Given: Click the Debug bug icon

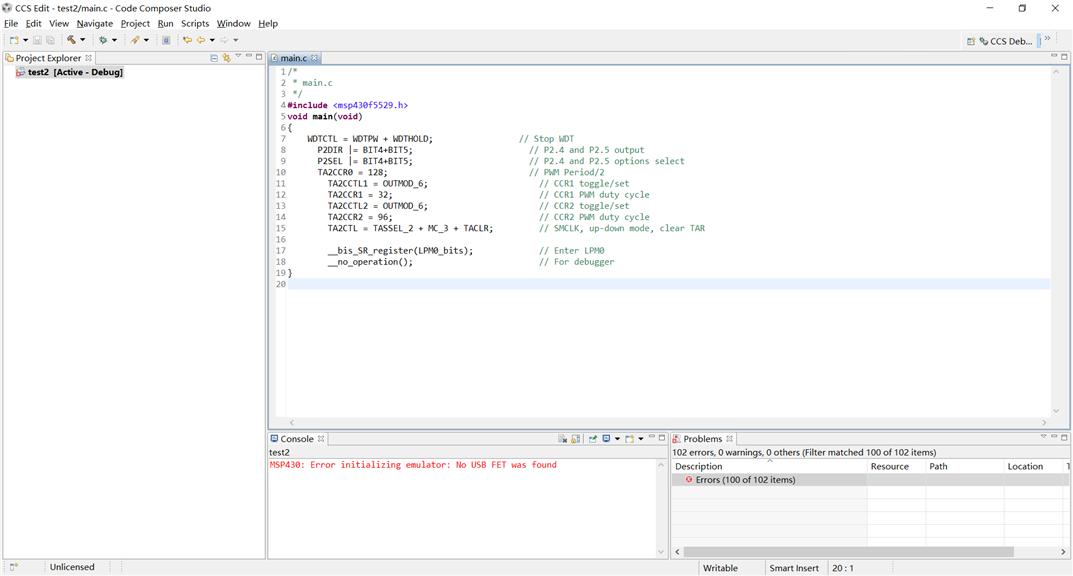Looking at the screenshot, I should [x=102, y=40].
